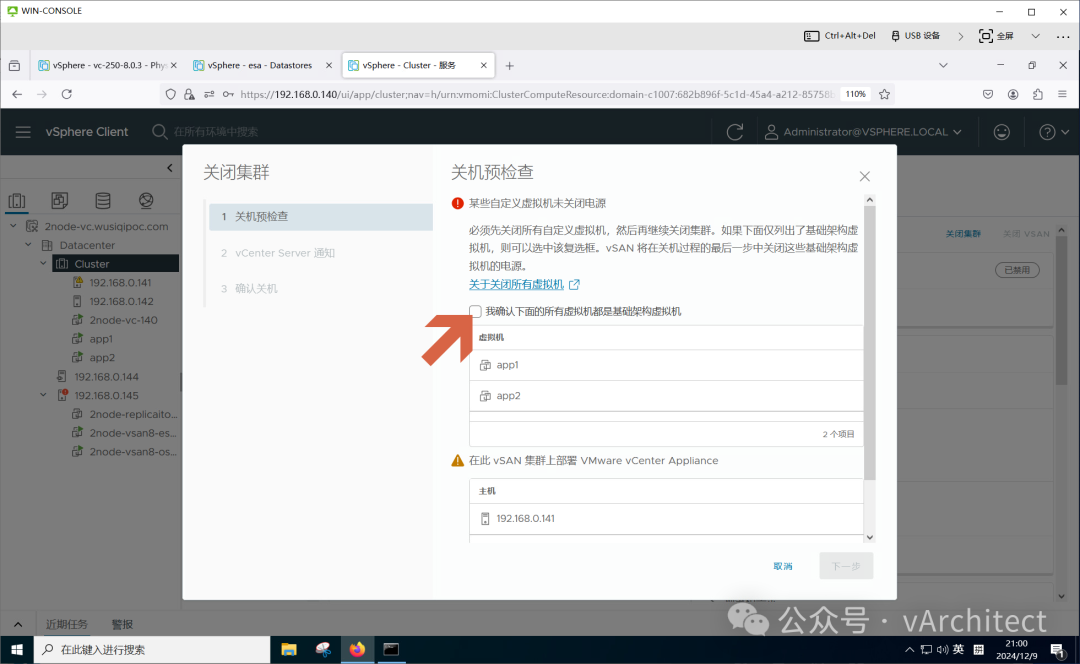Image resolution: width=1080 pixels, height=664 pixels.
Task: Open the Hosts and Clusters inventory icon
Action: 17,200
